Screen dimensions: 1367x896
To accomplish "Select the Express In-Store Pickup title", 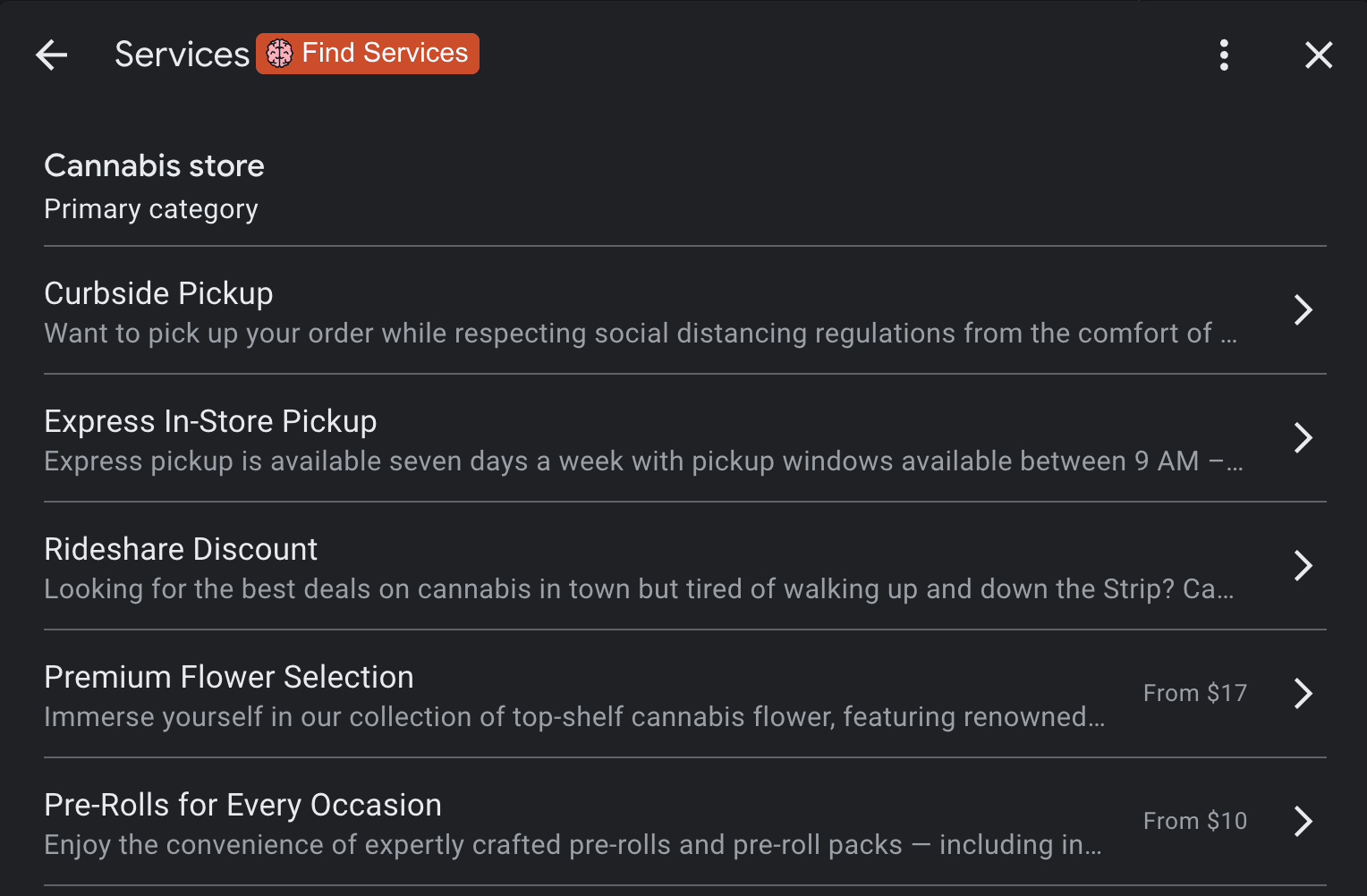I will (210, 421).
